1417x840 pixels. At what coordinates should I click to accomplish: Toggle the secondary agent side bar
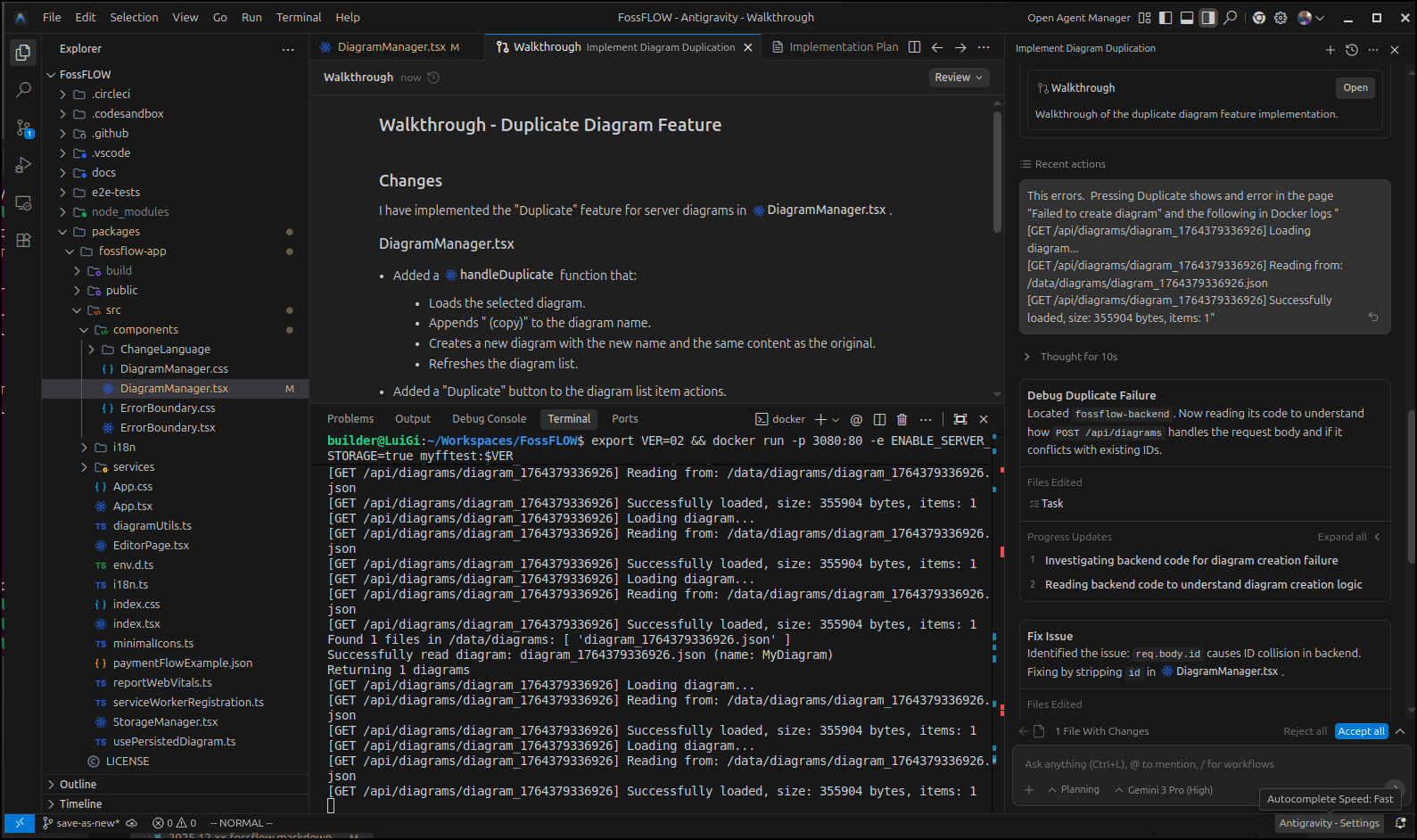1208,18
